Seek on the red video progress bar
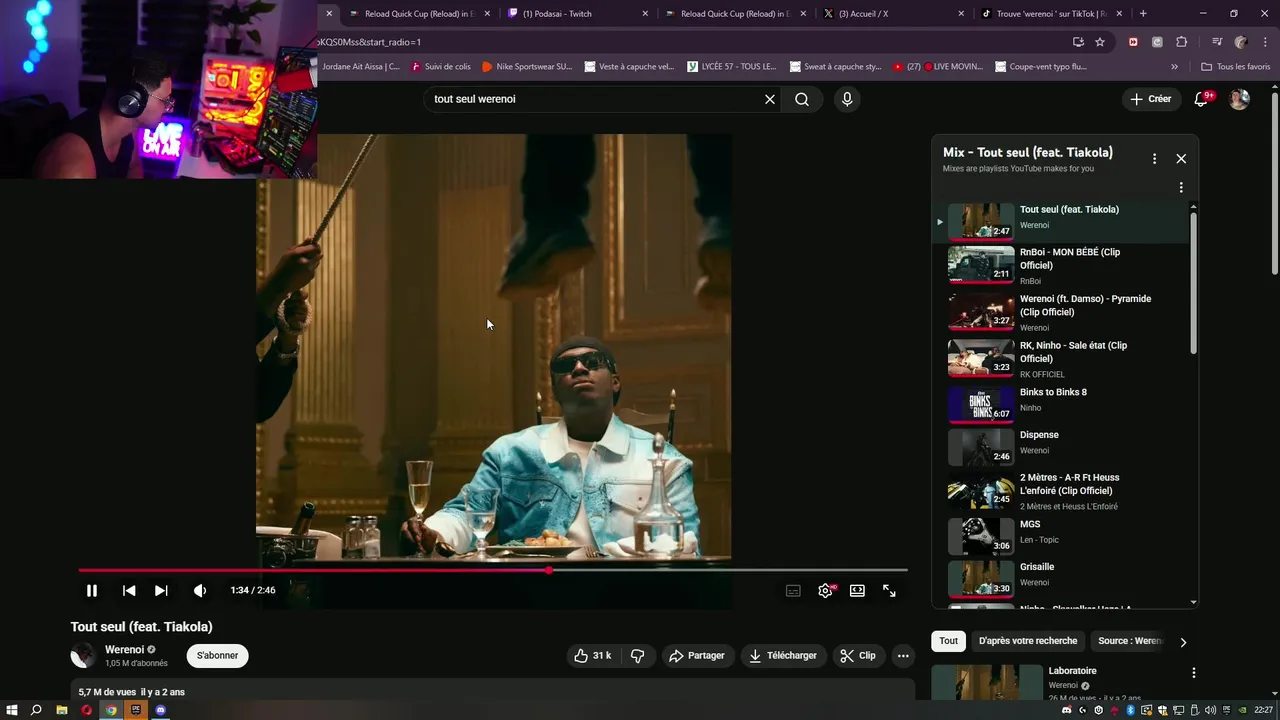The height and width of the screenshot is (720, 1280). tap(493, 570)
